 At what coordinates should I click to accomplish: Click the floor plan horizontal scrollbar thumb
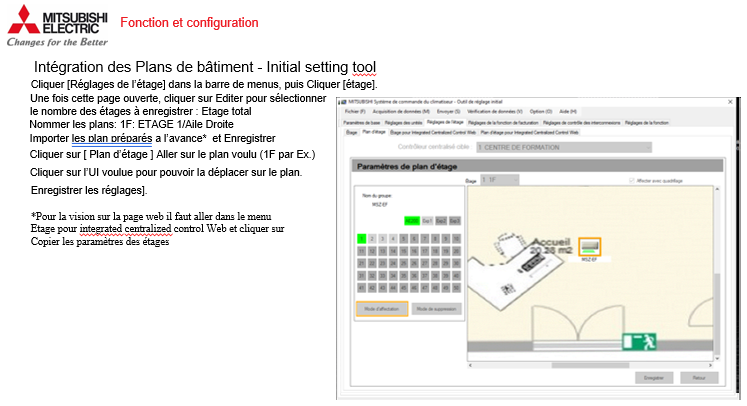point(590,365)
